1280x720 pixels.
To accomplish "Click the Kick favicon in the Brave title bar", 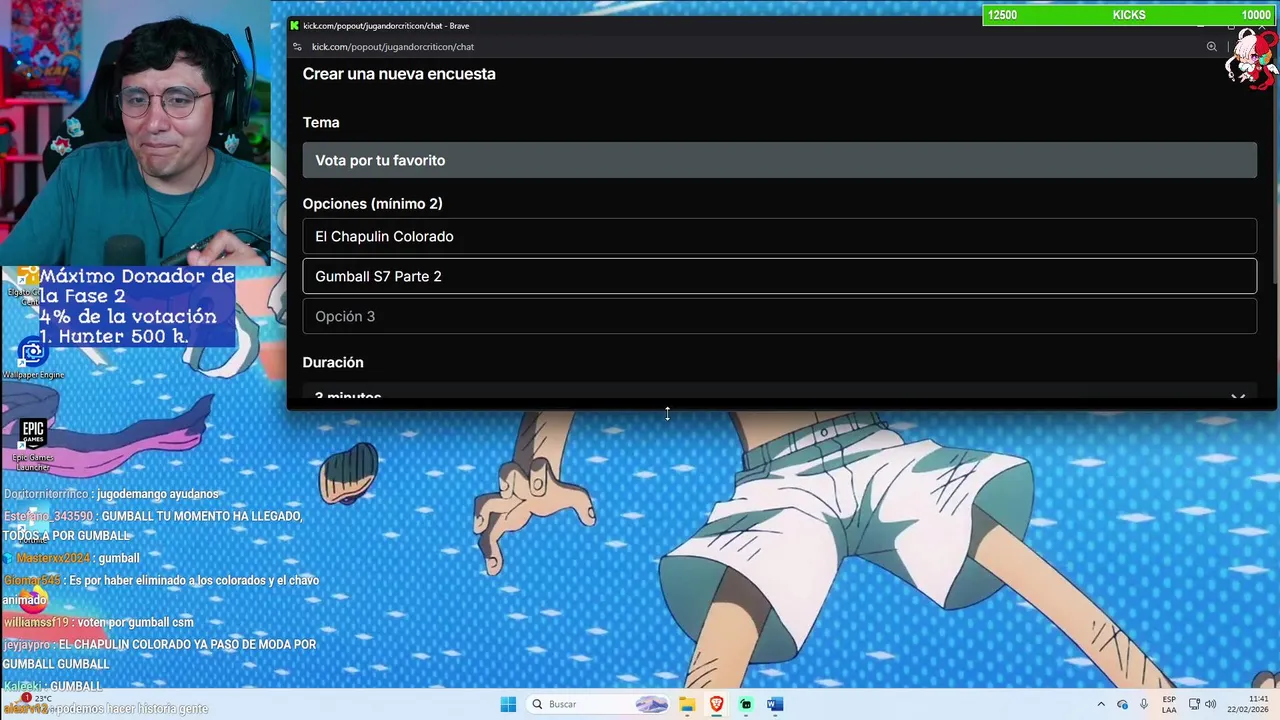I will 294,26.
